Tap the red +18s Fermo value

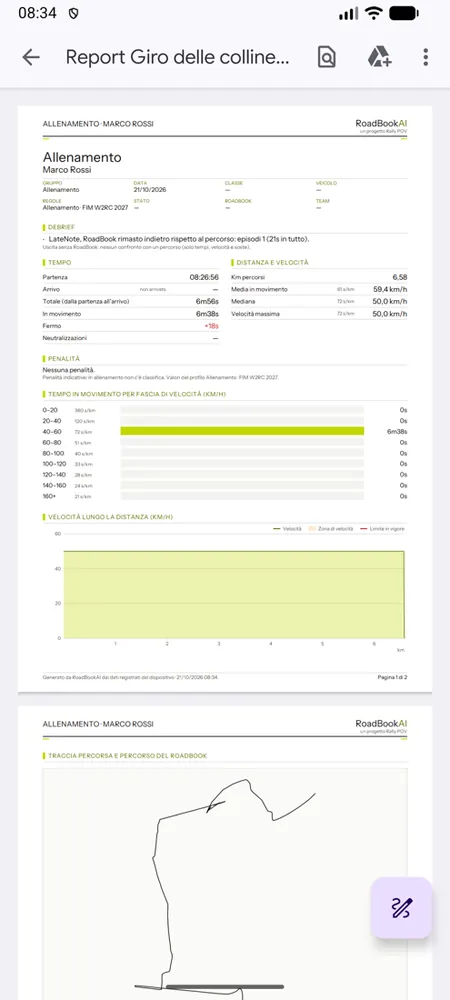tap(212, 326)
